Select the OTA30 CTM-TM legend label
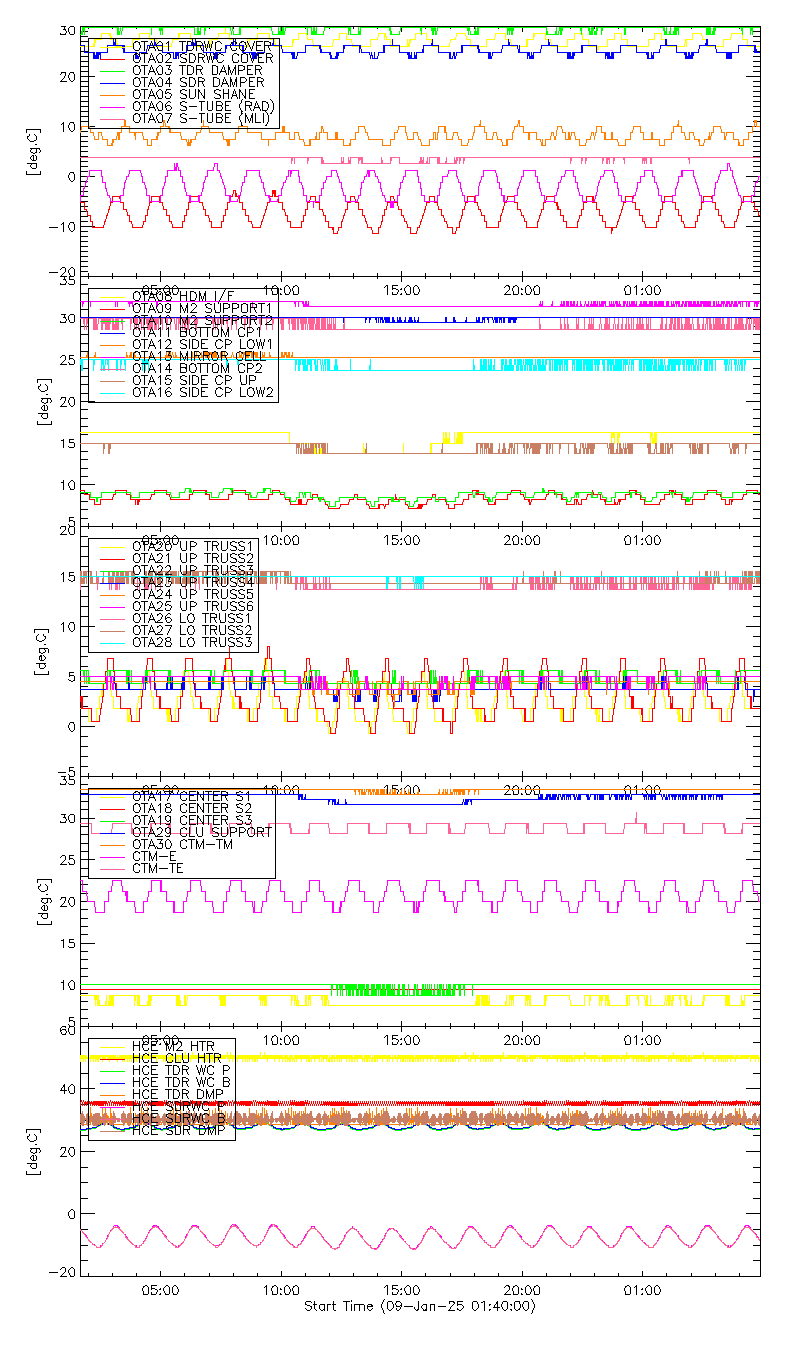800x1350 pixels. 183,844
